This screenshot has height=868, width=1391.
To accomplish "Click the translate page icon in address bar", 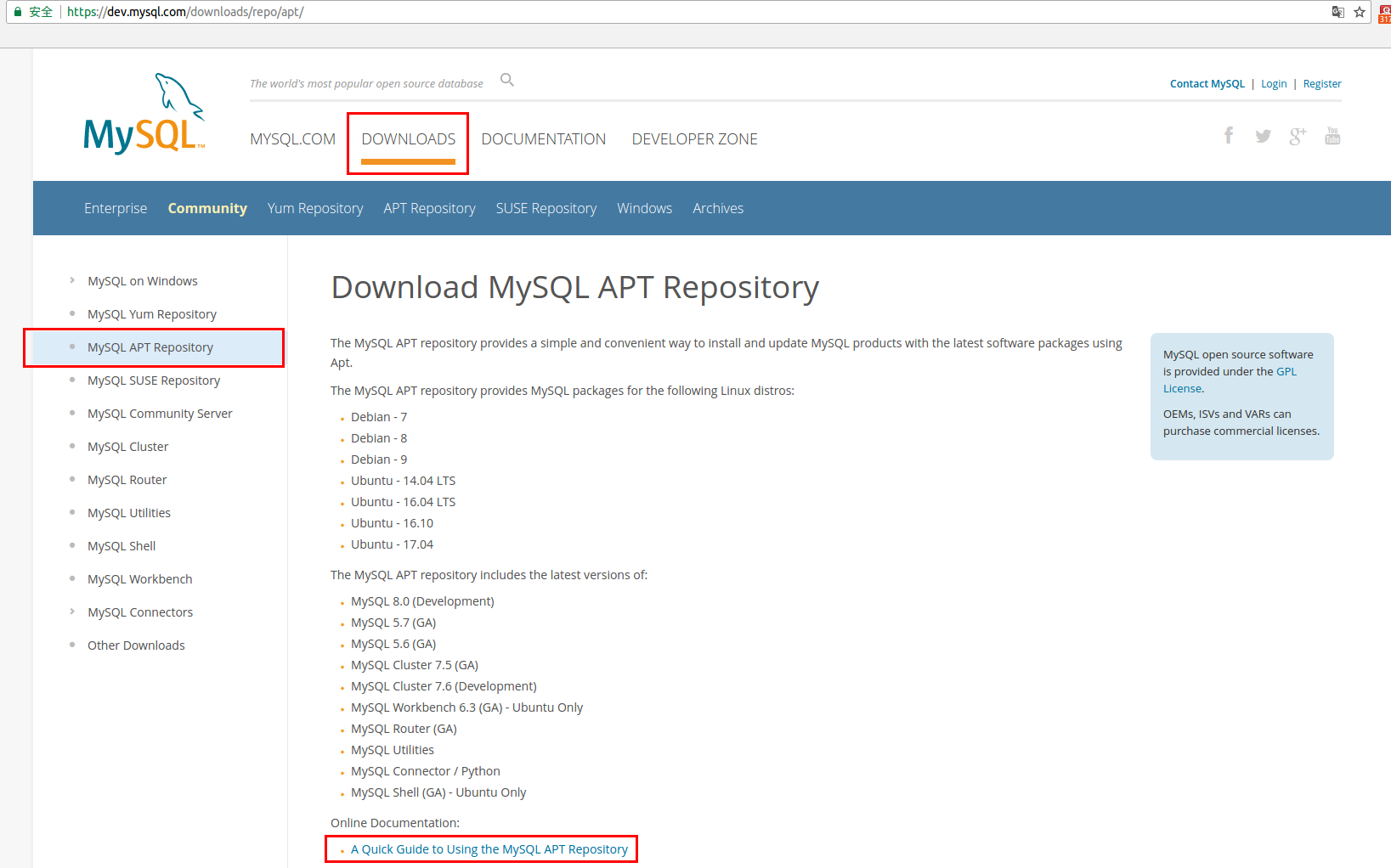I will (1338, 12).
